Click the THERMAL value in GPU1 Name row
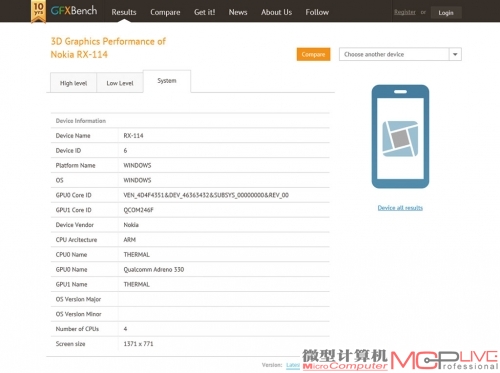 click(137, 284)
